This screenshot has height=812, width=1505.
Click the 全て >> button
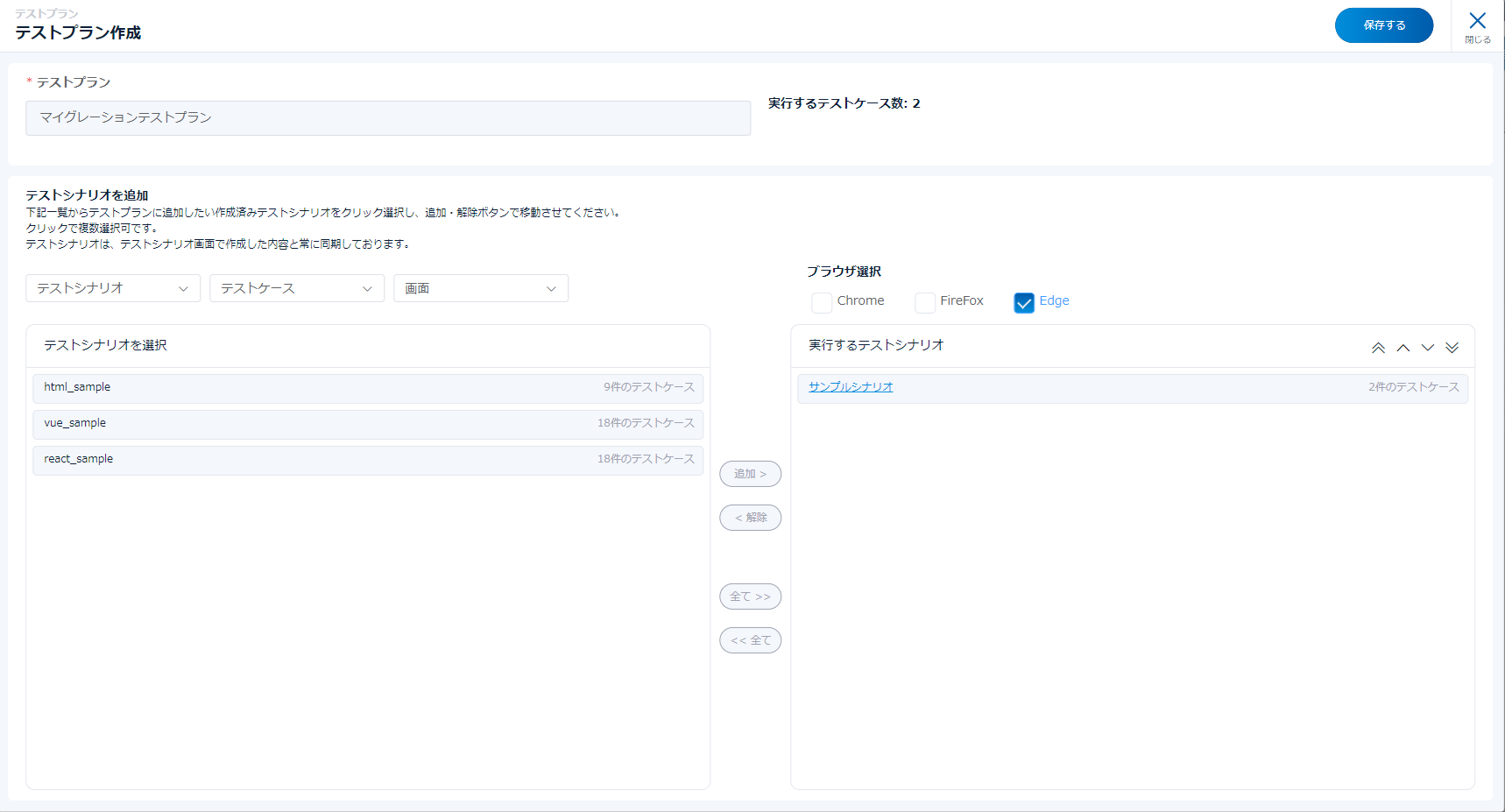(x=751, y=597)
